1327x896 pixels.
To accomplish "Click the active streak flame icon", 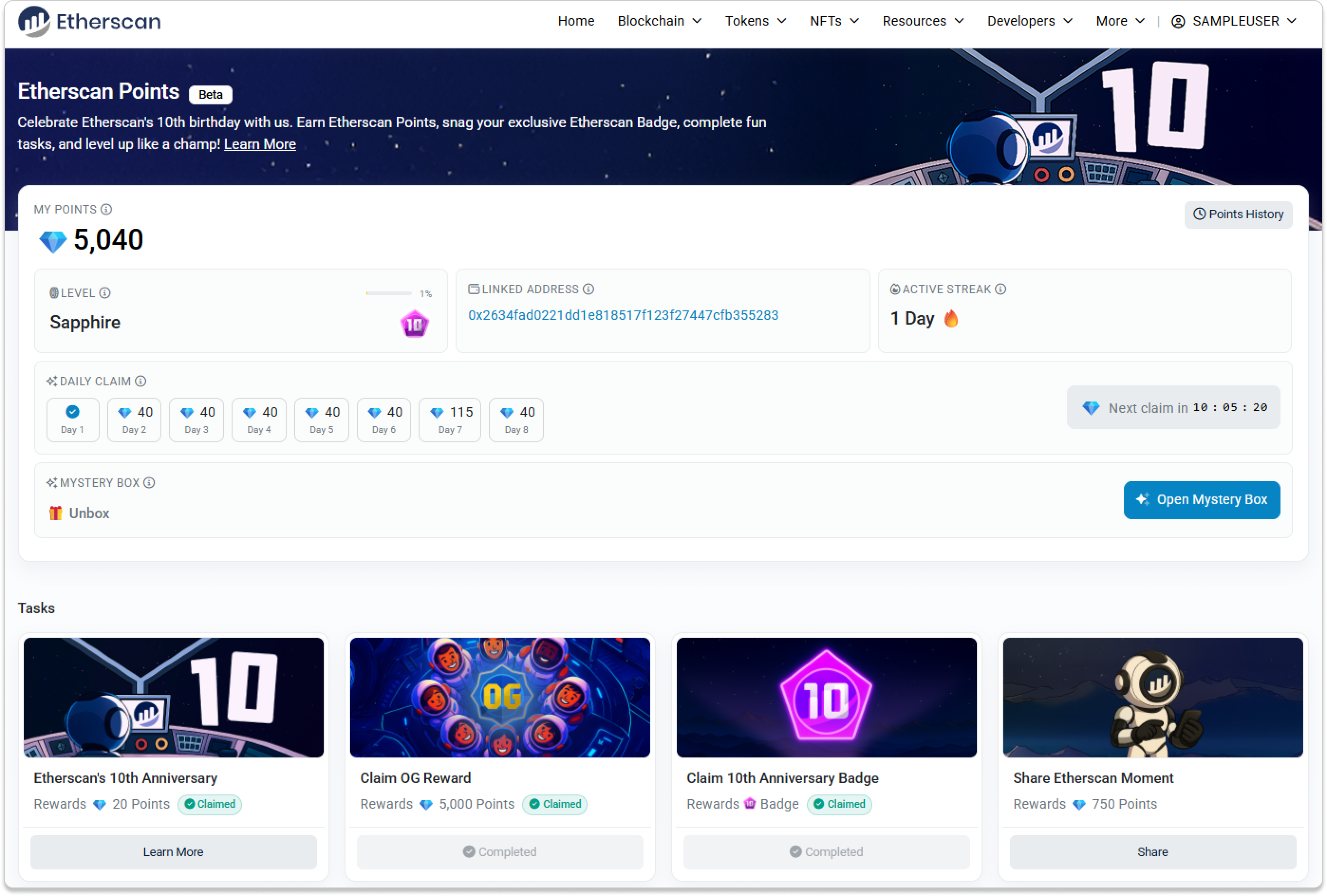I will click(x=951, y=318).
